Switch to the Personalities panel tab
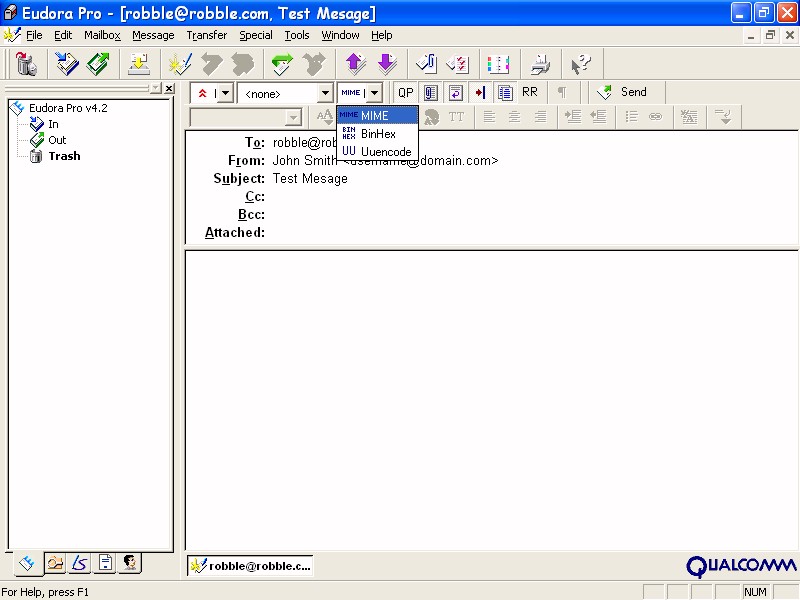 130,563
